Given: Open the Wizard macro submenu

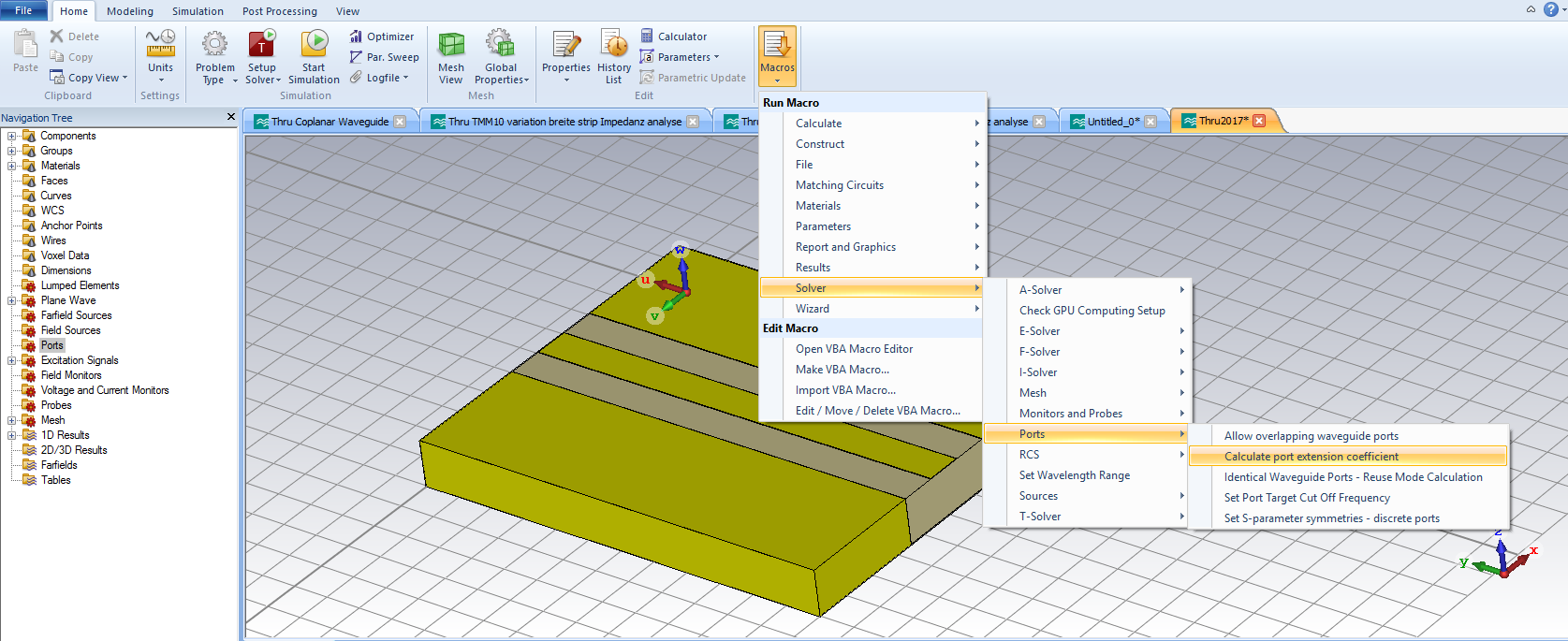Looking at the screenshot, I should click(872, 309).
